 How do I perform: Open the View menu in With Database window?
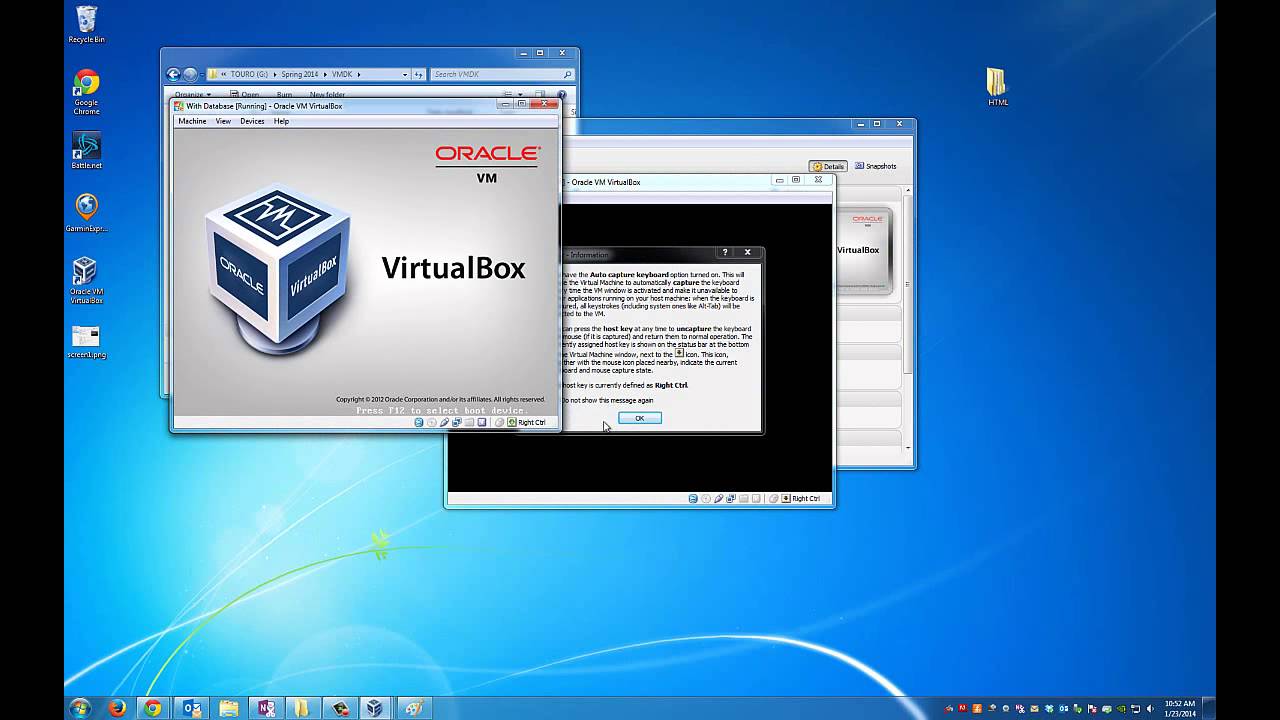223,121
